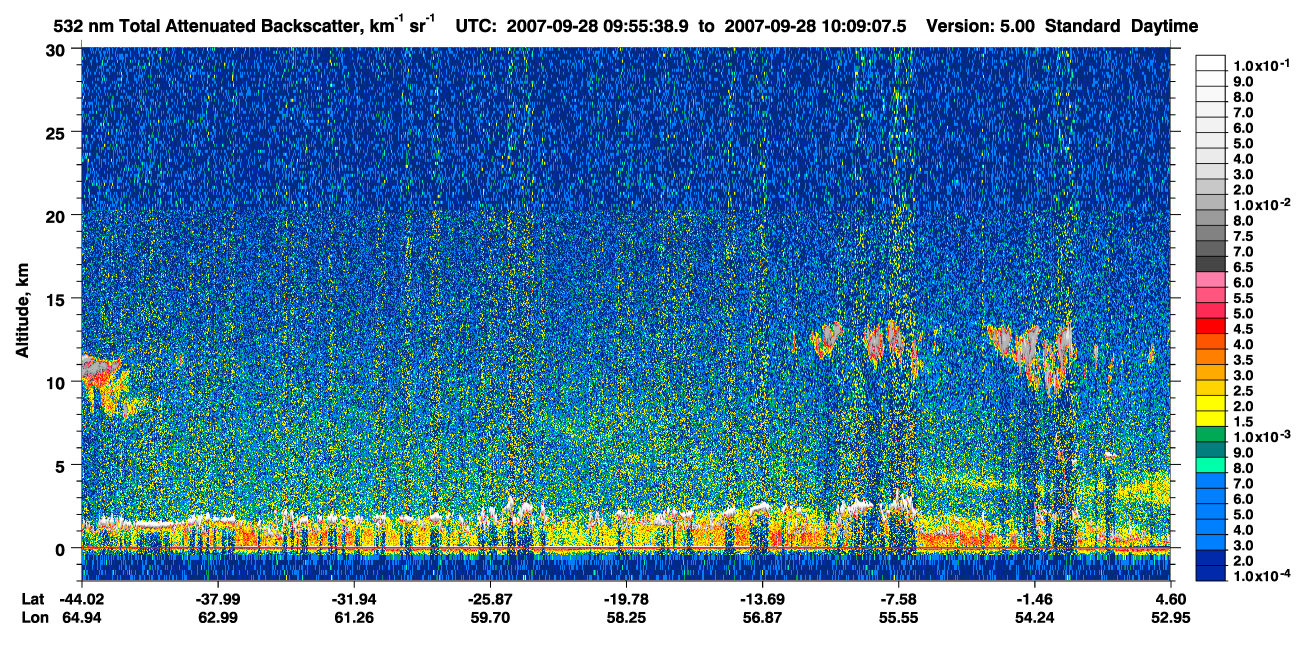Click longitude value '61.26'
Viewport: 1300px width, 667px height.
(x=353, y=618)
